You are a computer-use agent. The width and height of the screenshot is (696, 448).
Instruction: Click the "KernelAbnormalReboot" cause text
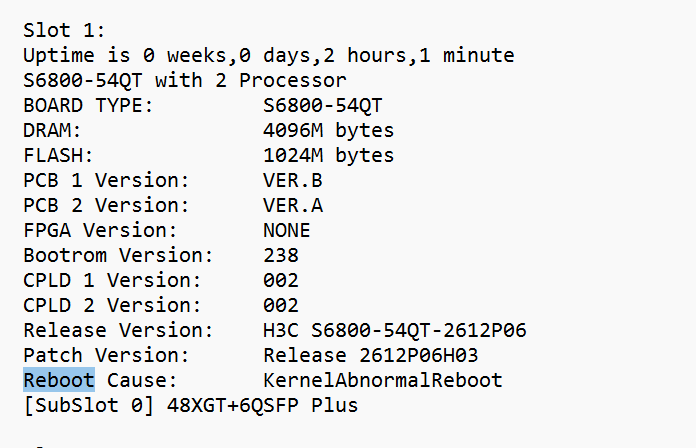[383, 380]
